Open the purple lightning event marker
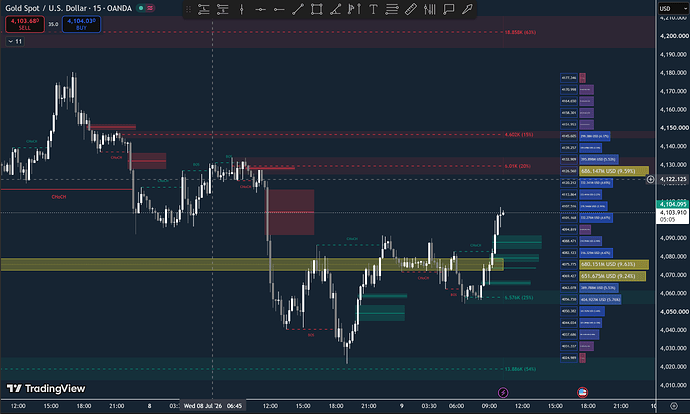The height and width of the screenshot is (414, 690). pos(503,392)
